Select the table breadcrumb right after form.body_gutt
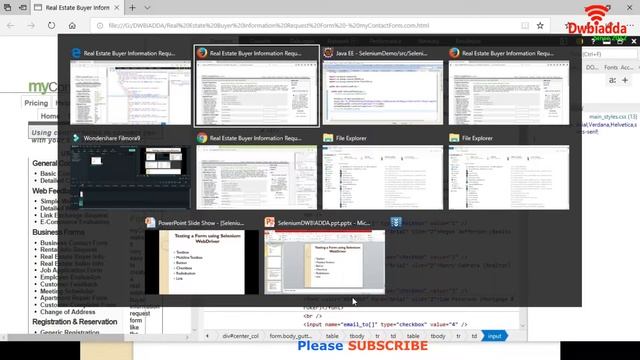Image resolution: width=640 pixels, height=360 pixels. point(332,336)
